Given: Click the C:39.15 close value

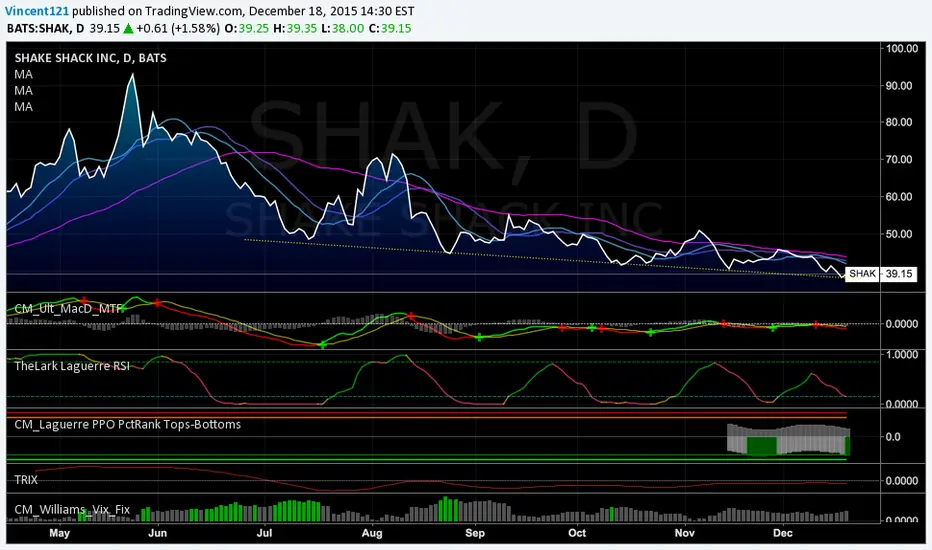Looking at the screenshot, I should click(x=390, y=28).
